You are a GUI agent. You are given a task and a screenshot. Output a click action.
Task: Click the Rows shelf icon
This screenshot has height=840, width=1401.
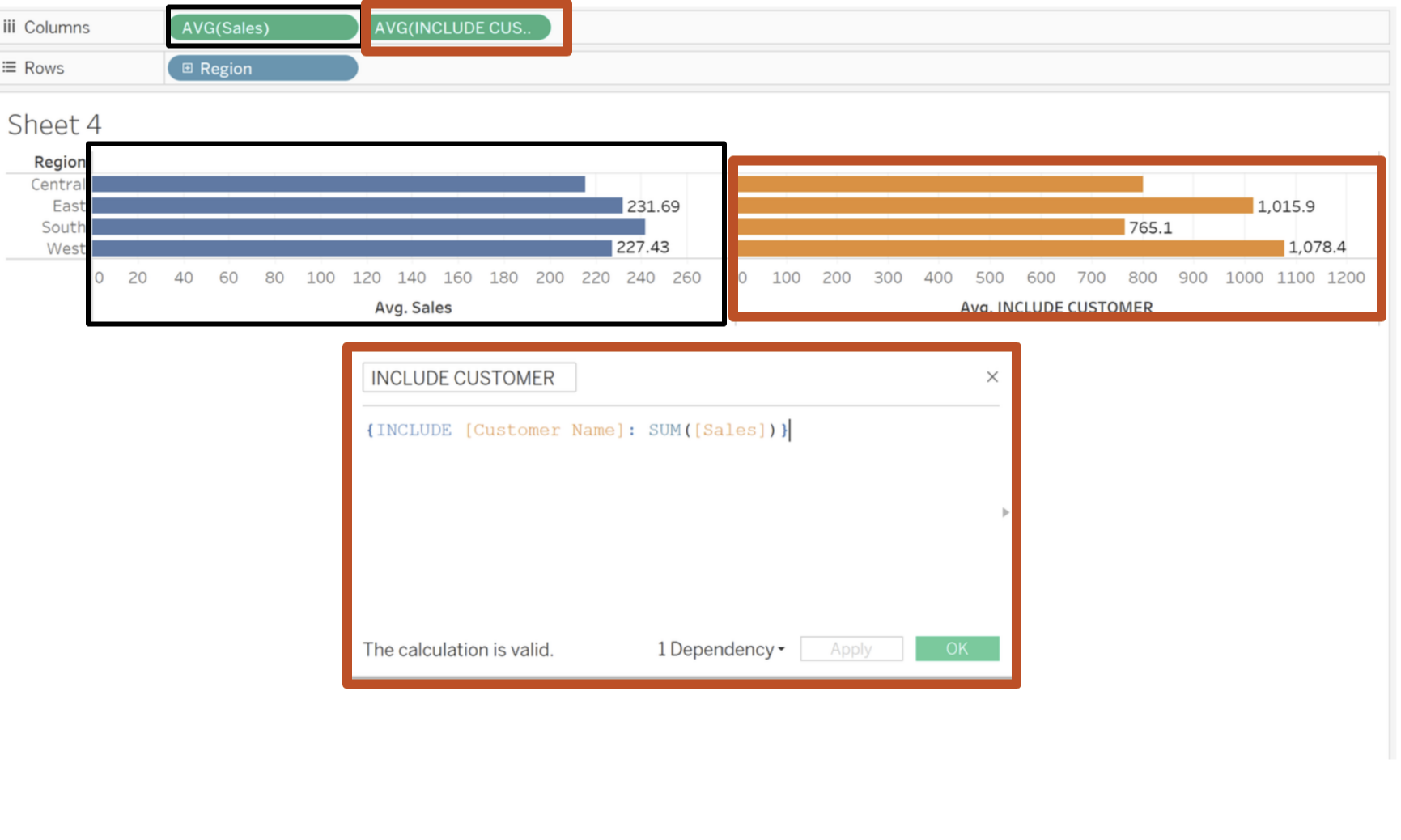(9, 67)
